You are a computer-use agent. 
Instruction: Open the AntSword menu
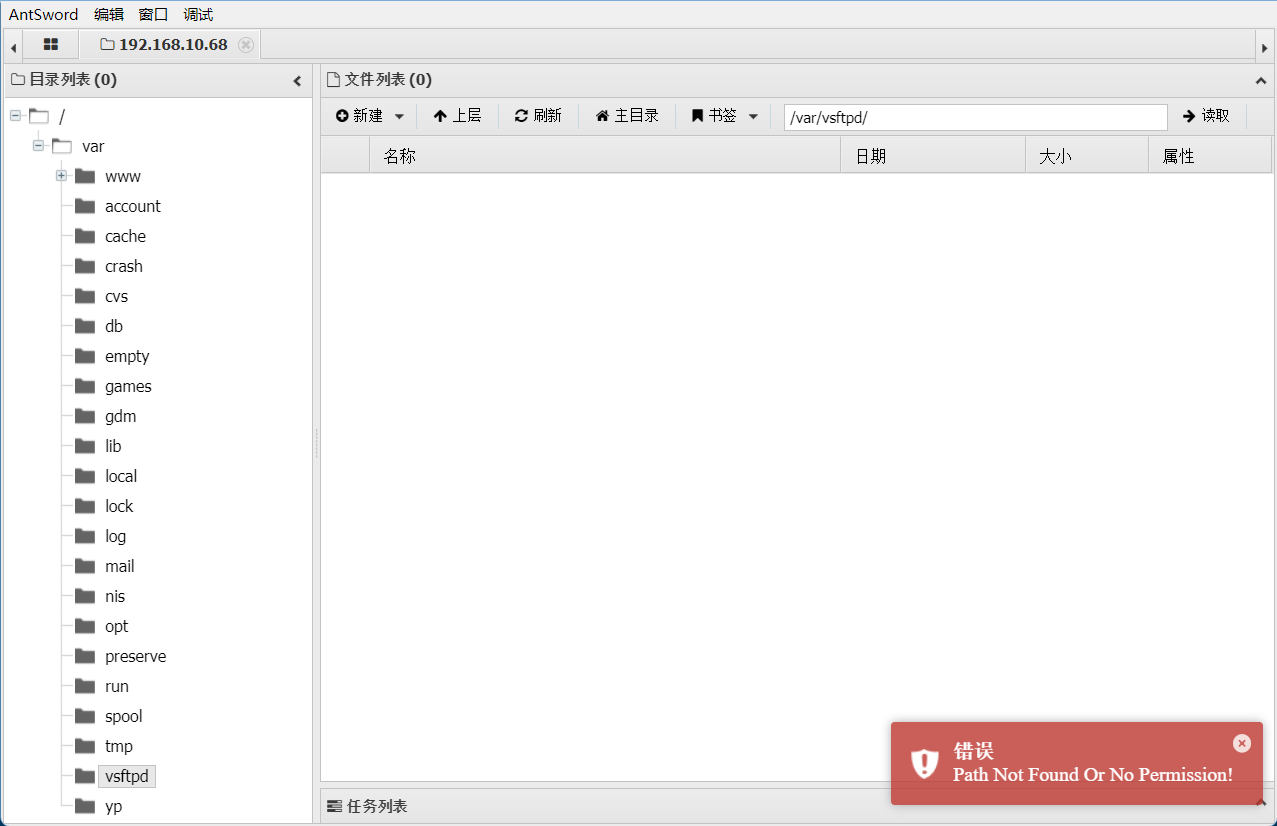coord(43,15)
